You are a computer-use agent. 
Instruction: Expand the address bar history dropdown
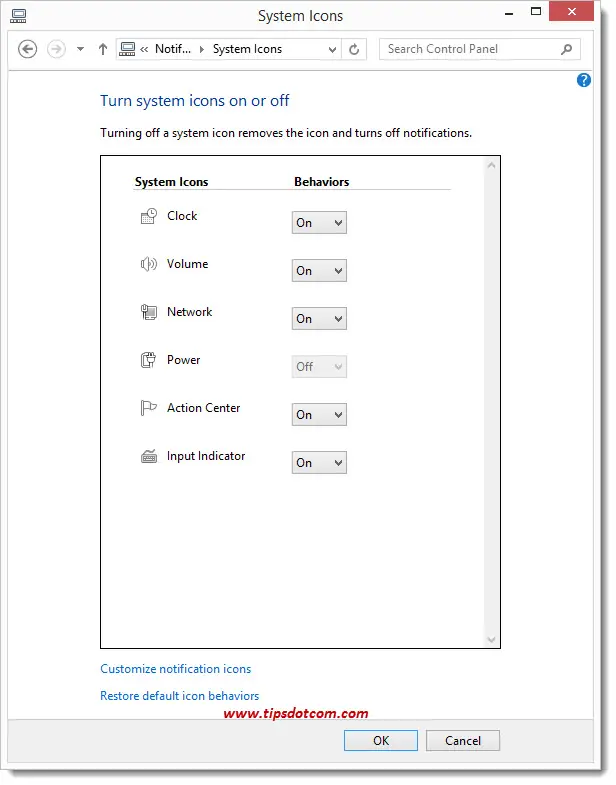click(x=332, y=49)
